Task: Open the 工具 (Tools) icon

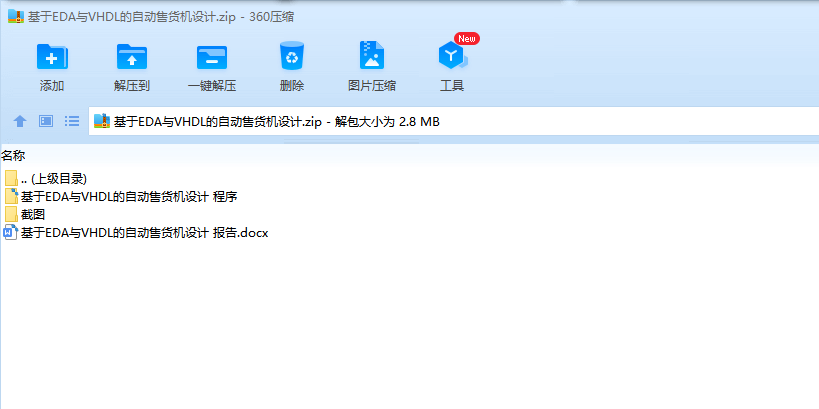Action: 452,56
